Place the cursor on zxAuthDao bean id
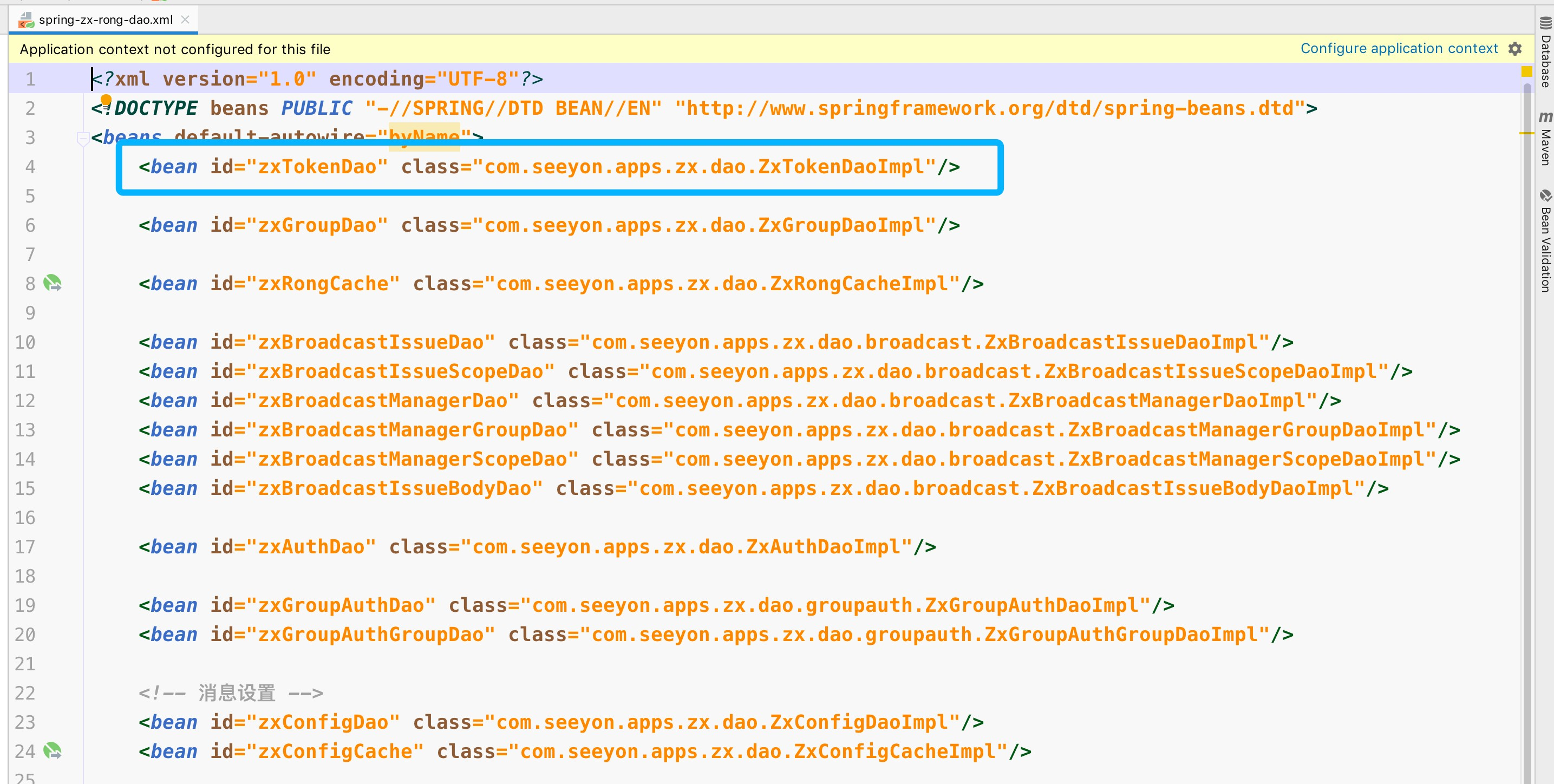Screen dimensions: 1554x784 [311, 547]
